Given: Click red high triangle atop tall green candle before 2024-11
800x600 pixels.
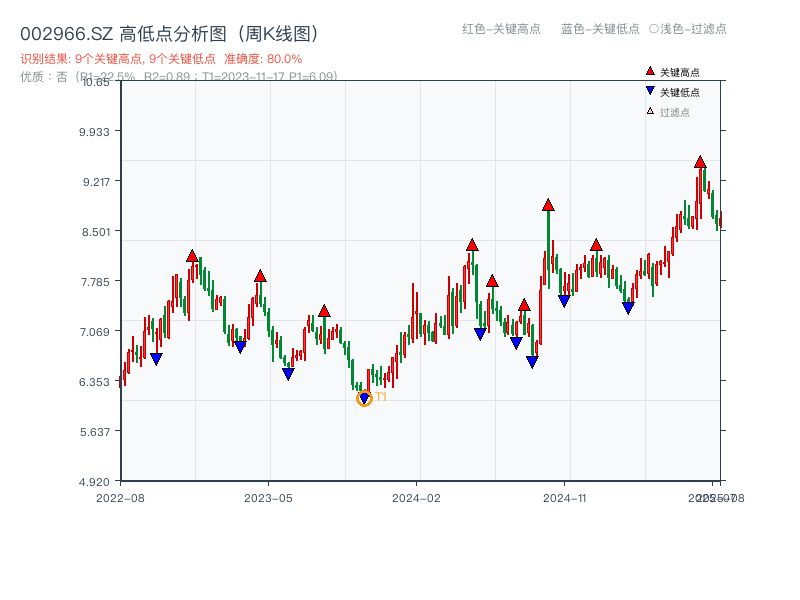Looking at the screenshot, I should point(548,205).
